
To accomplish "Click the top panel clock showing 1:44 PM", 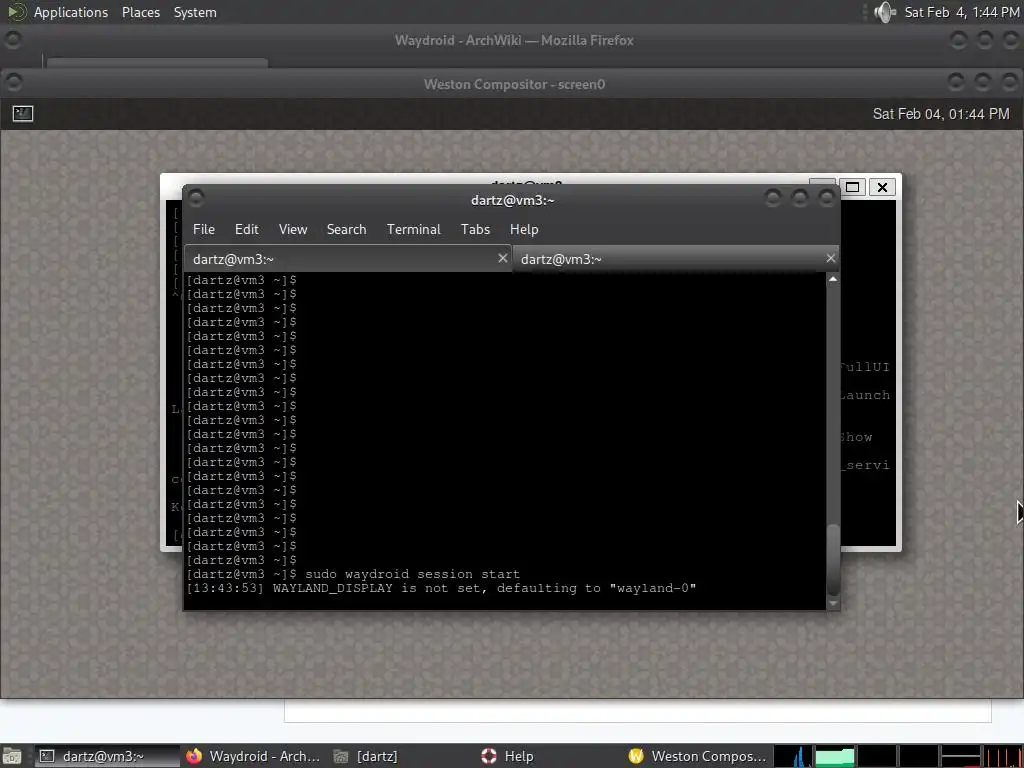I will click(961, 12).
